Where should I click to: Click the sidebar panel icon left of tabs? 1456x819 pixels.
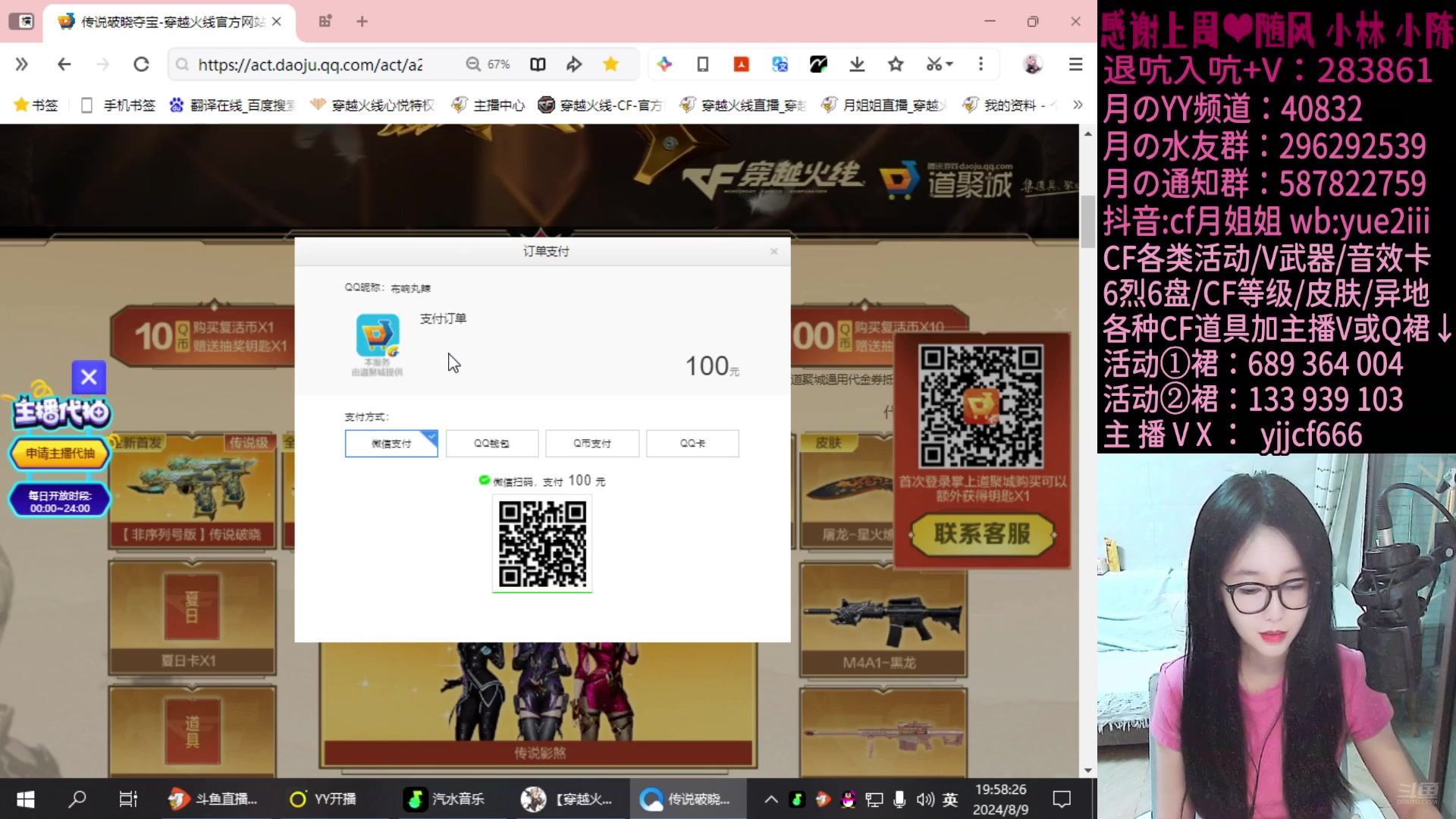tap(21, 22)
